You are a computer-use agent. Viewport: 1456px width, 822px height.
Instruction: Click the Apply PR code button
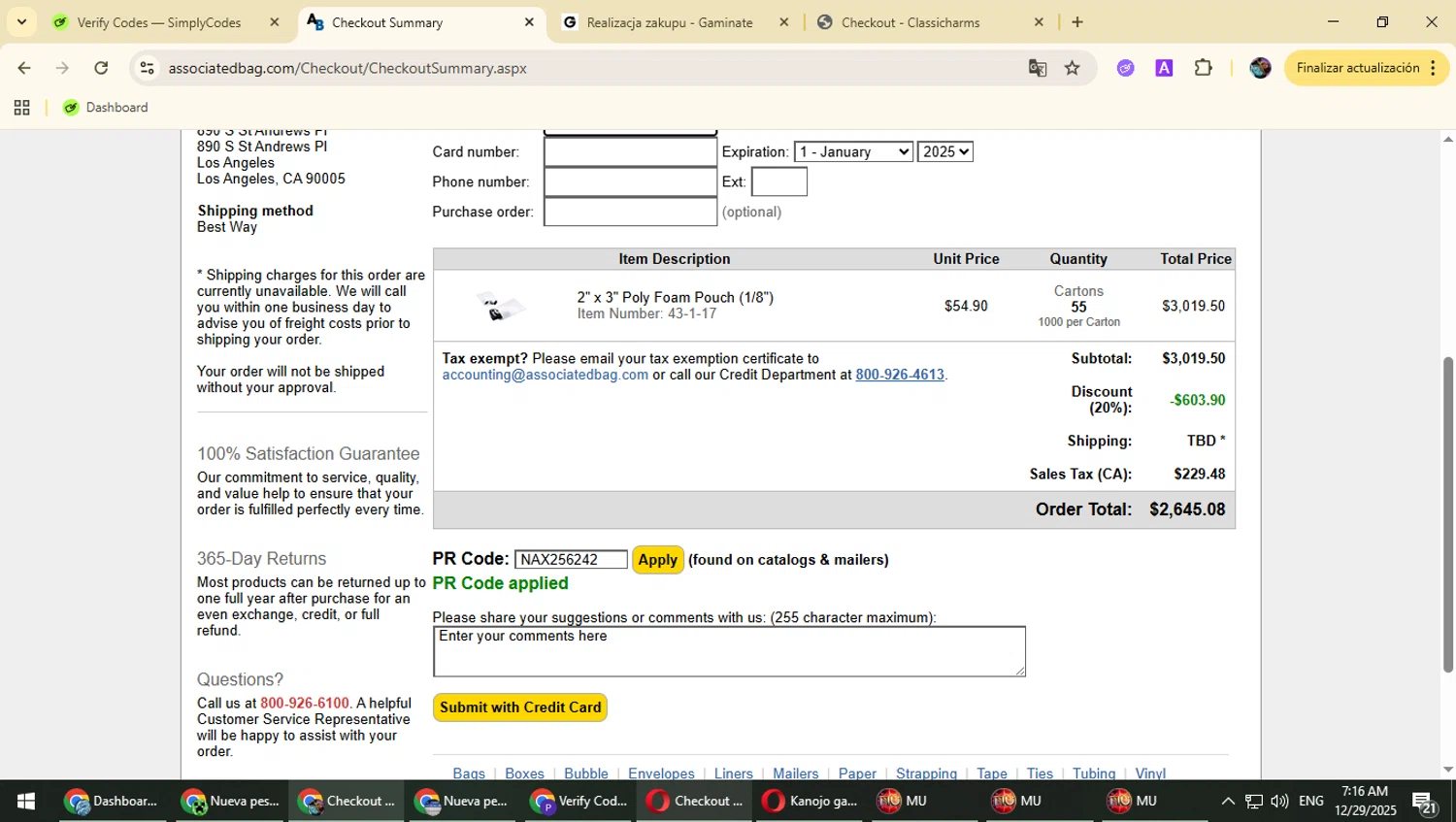(x=657, y=560)
